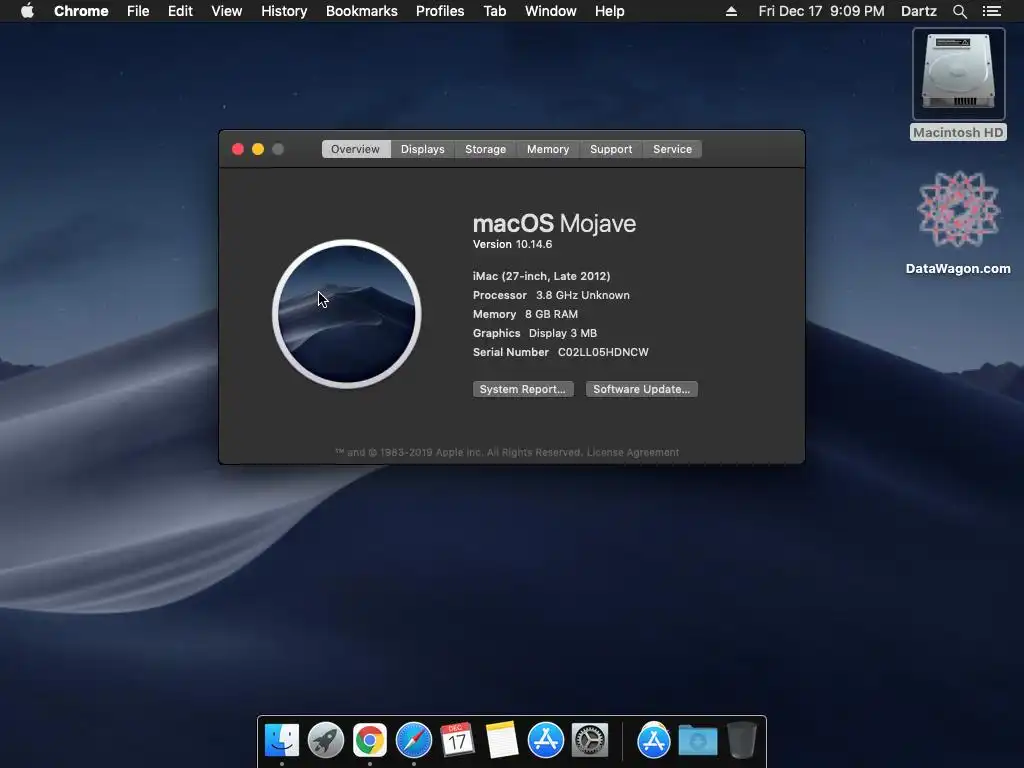Screen dimensions: 1024x768
Task: Click the Display 3 MB graphics value
Action: coord(563,333)
